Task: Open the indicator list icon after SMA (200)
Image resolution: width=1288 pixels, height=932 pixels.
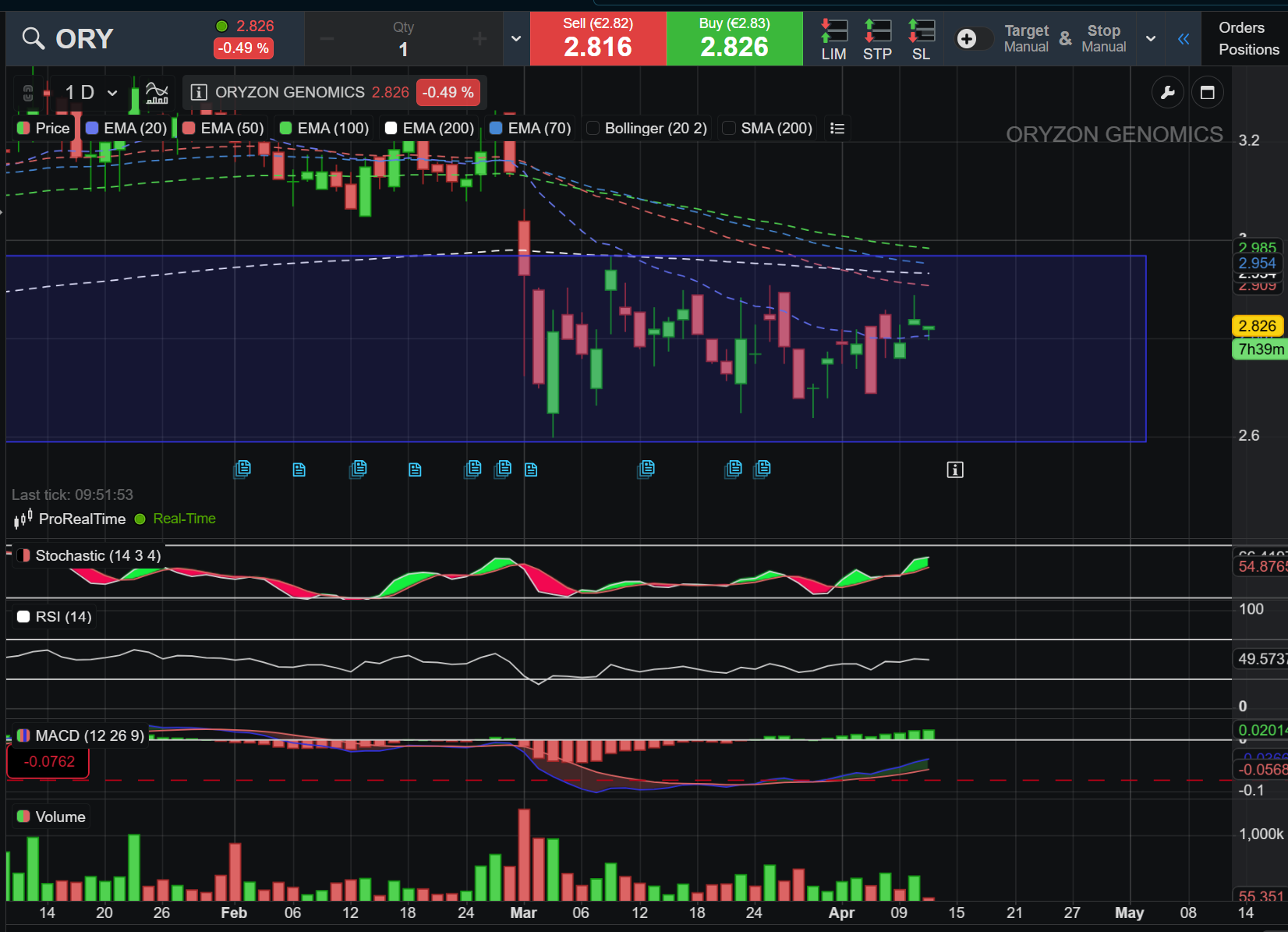Action: coord(837,128)
